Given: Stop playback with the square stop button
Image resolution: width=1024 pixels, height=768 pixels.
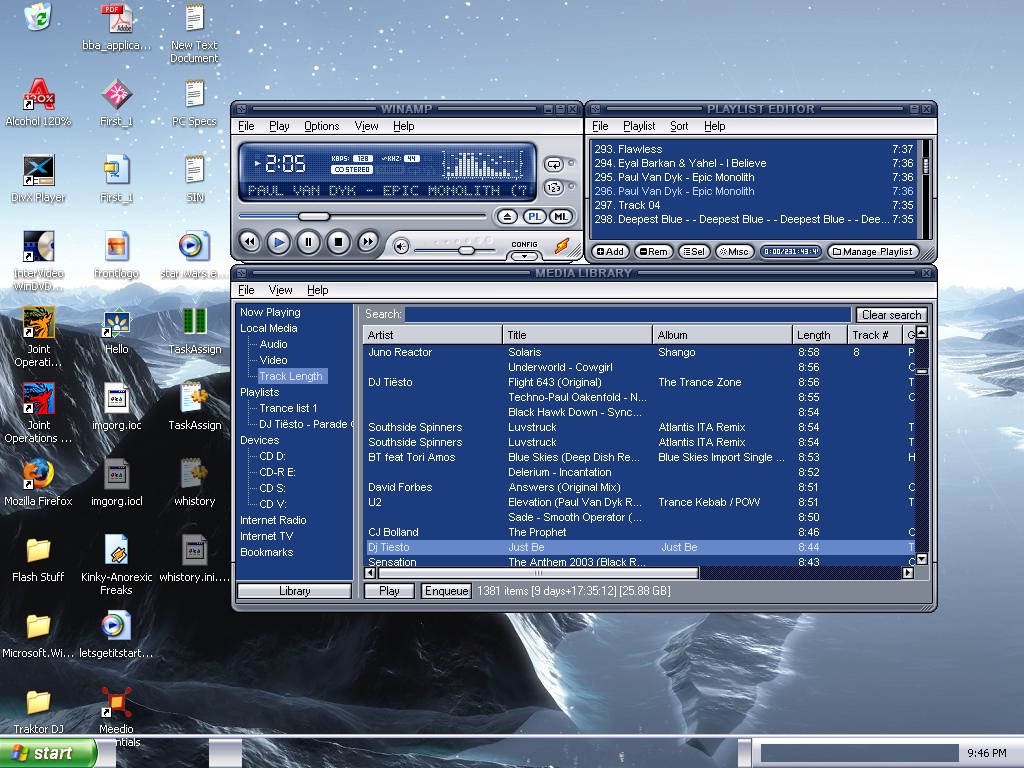Looking at the screenshot, I should point(338,242).
